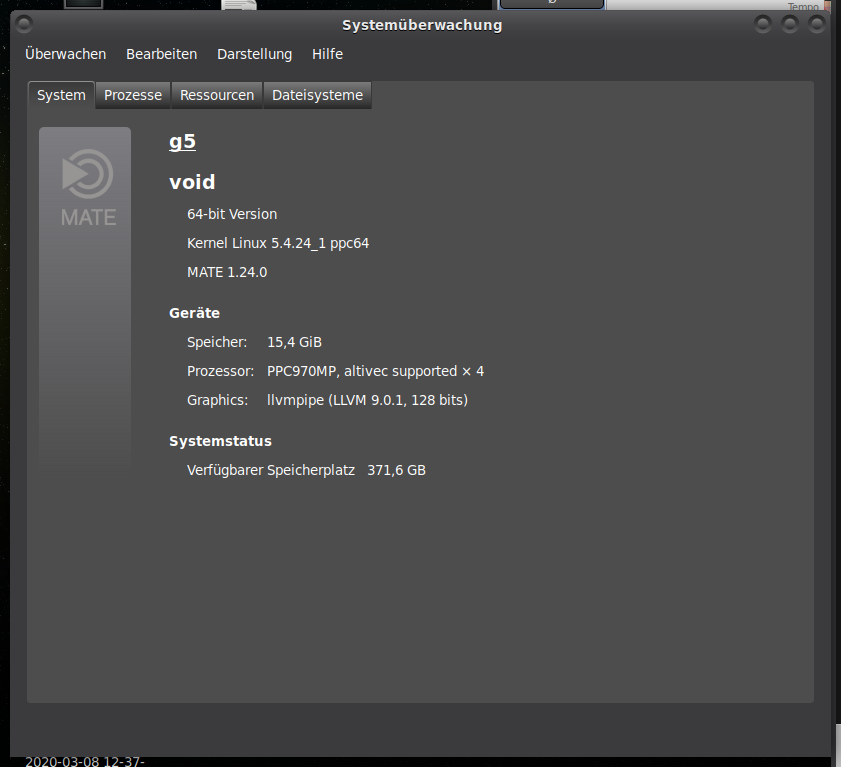Click the window menu button left of title
The image size is (841, 767).
point(24,24)
